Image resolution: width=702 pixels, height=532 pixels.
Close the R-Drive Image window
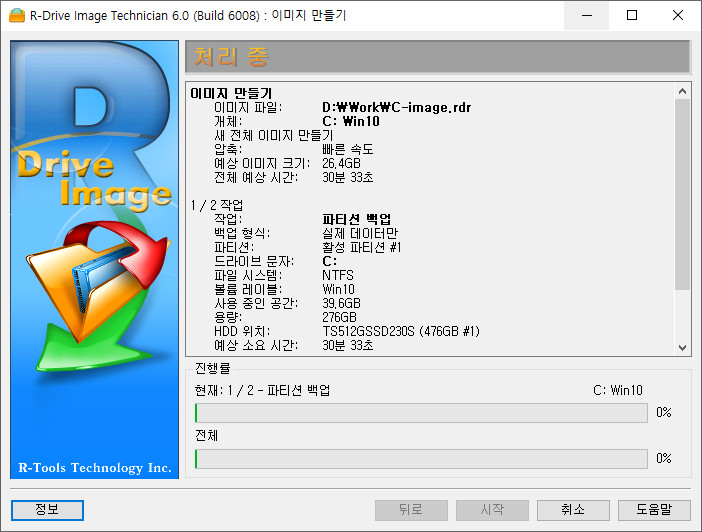click(x=677, y=15)
